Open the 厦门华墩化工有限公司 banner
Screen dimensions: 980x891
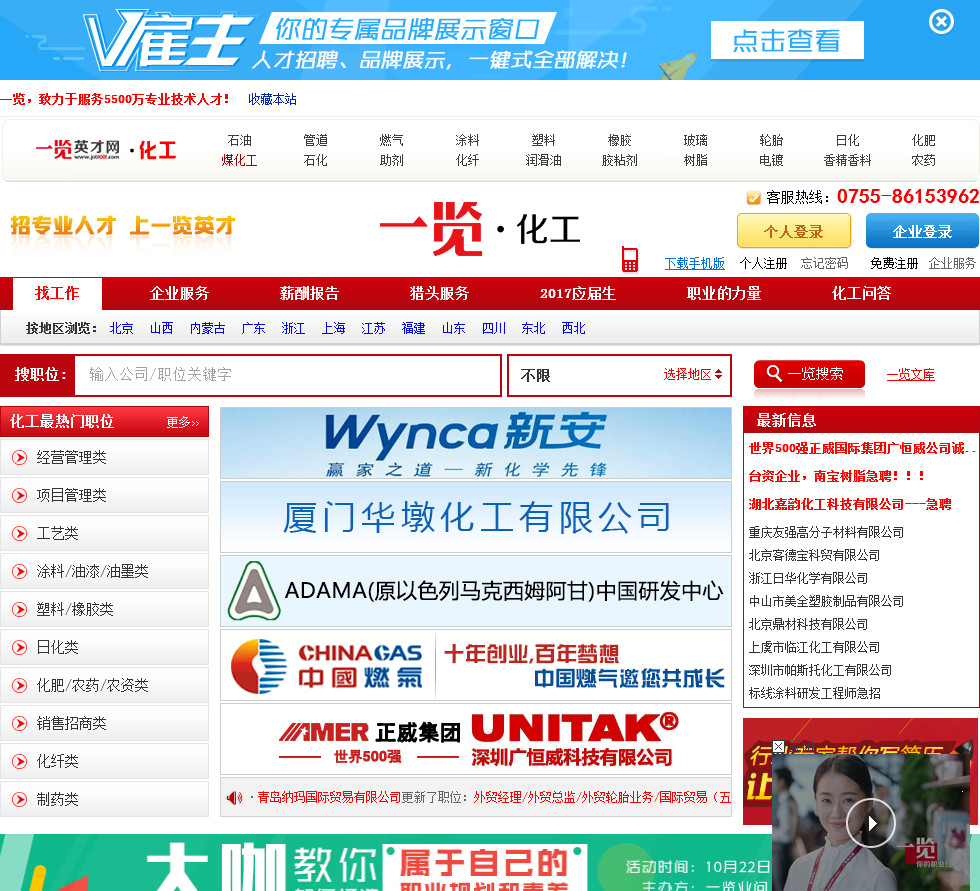tap(476, 517)
